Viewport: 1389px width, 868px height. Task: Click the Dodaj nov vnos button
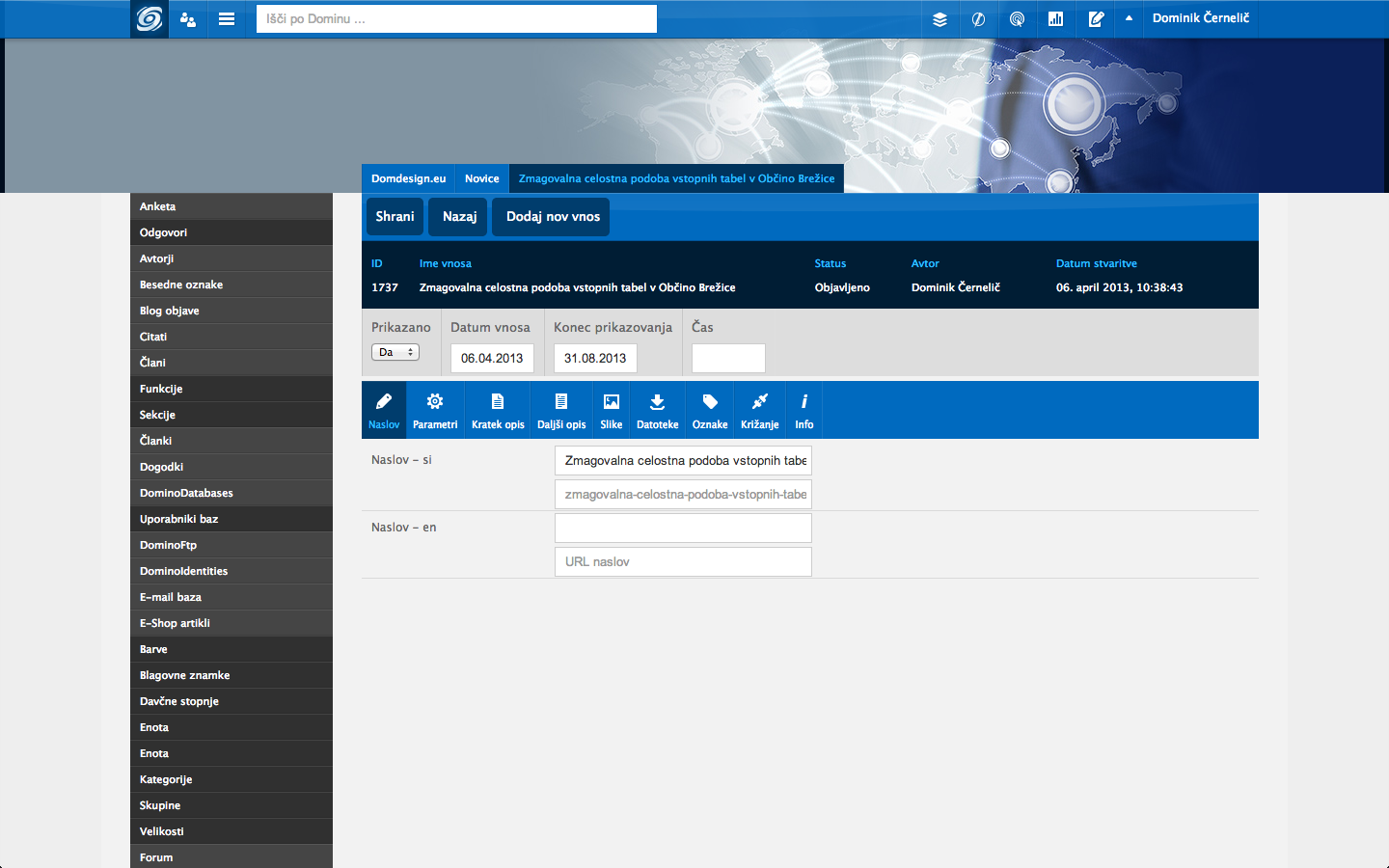[553, 216]
